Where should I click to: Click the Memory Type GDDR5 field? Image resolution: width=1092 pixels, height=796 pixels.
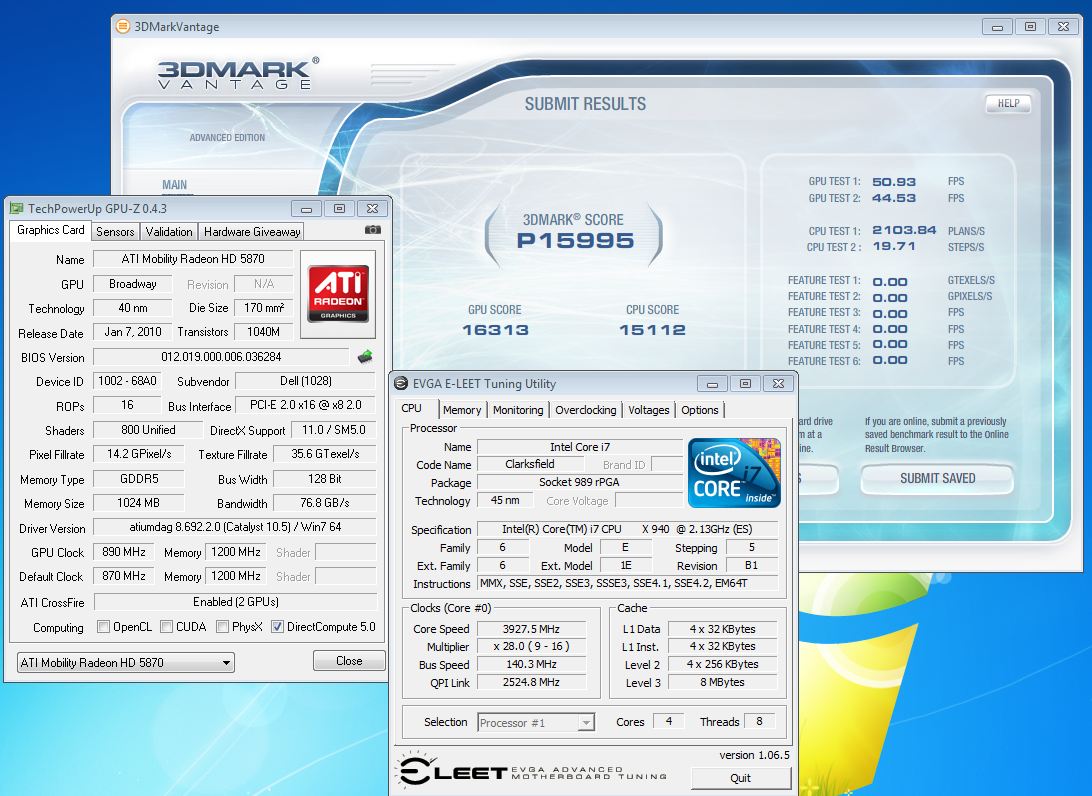coord(139,479)
